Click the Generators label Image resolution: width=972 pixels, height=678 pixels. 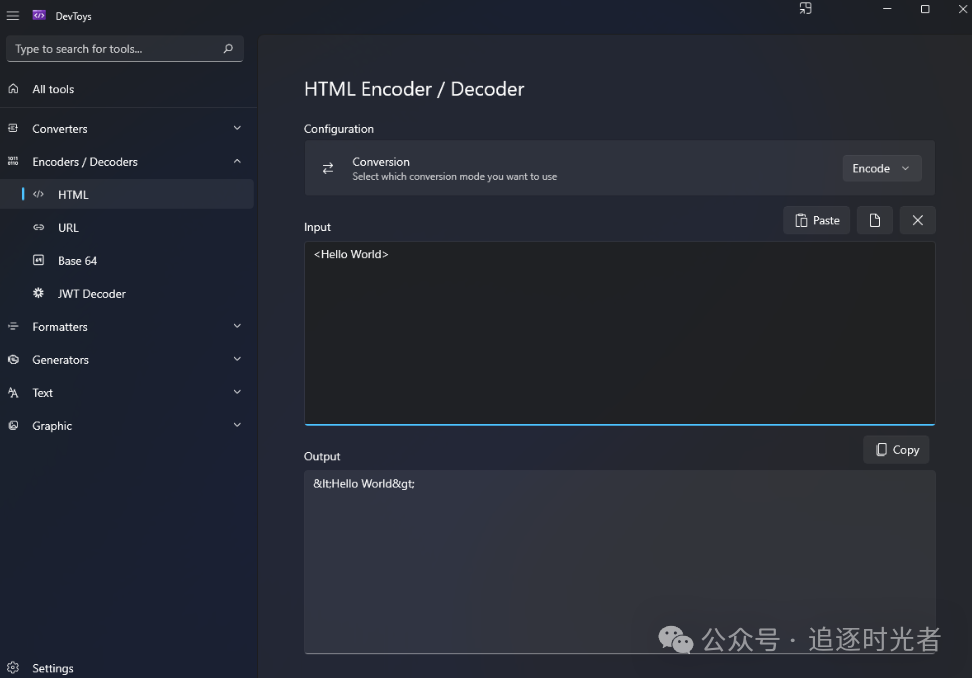60,359
